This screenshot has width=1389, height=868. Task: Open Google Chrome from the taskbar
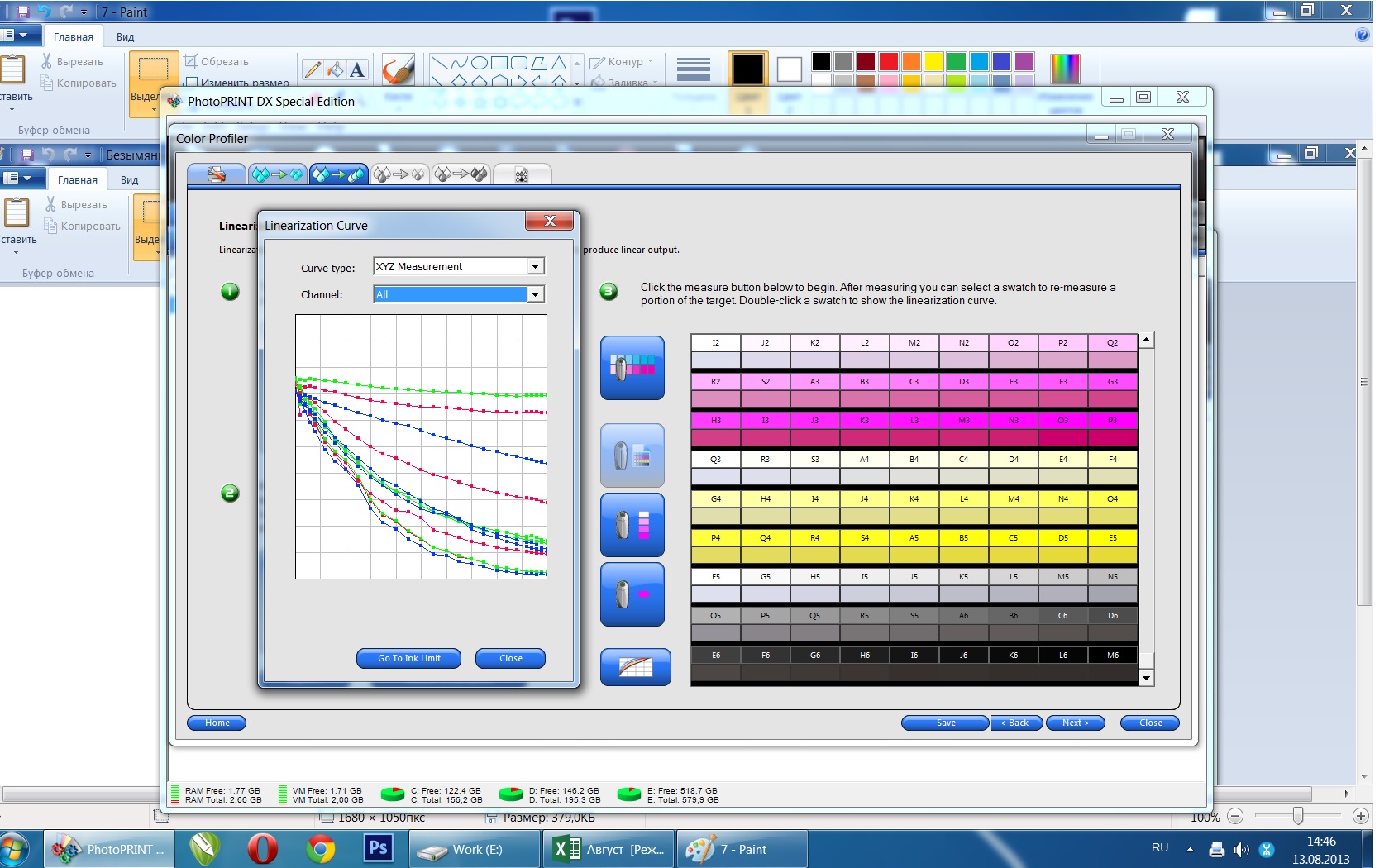click(321, 849)
